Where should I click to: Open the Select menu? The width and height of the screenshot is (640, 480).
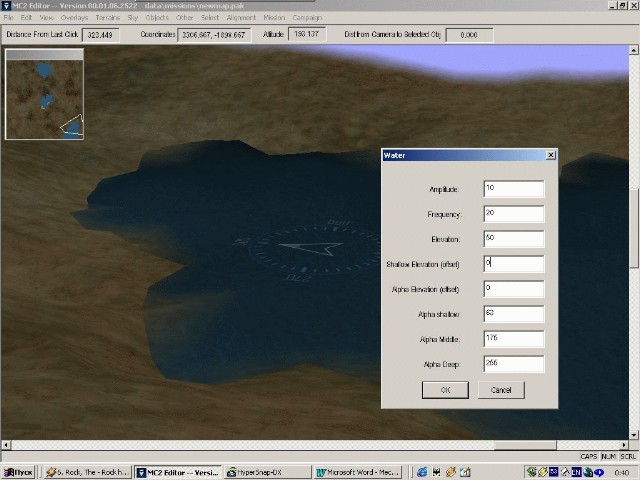pyautogui.click(x=210, y=18)
